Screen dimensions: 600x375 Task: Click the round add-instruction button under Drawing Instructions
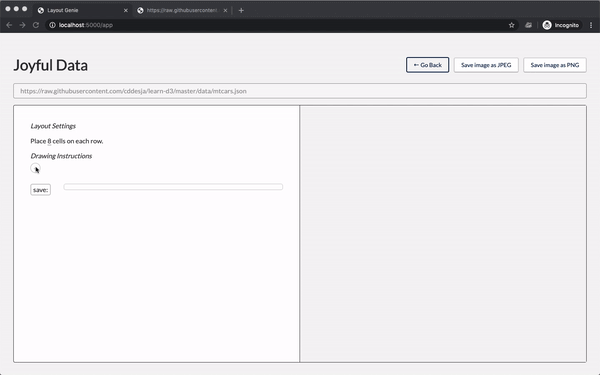click(x=35, y=168)
